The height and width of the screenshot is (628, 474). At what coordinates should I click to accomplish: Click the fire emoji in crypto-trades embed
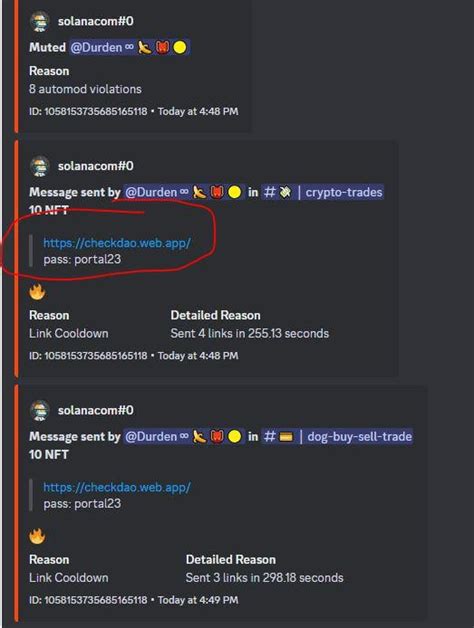[37, 292]
